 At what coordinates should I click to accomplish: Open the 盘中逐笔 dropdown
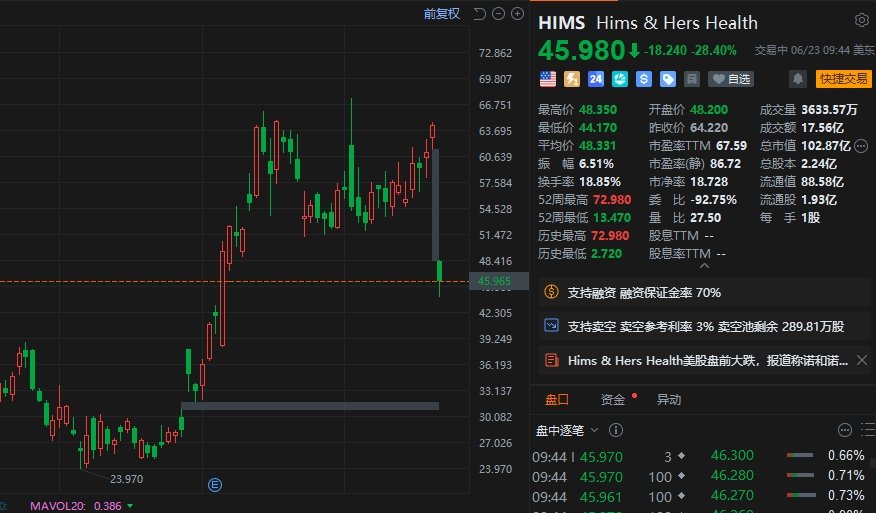click(567, 430)
